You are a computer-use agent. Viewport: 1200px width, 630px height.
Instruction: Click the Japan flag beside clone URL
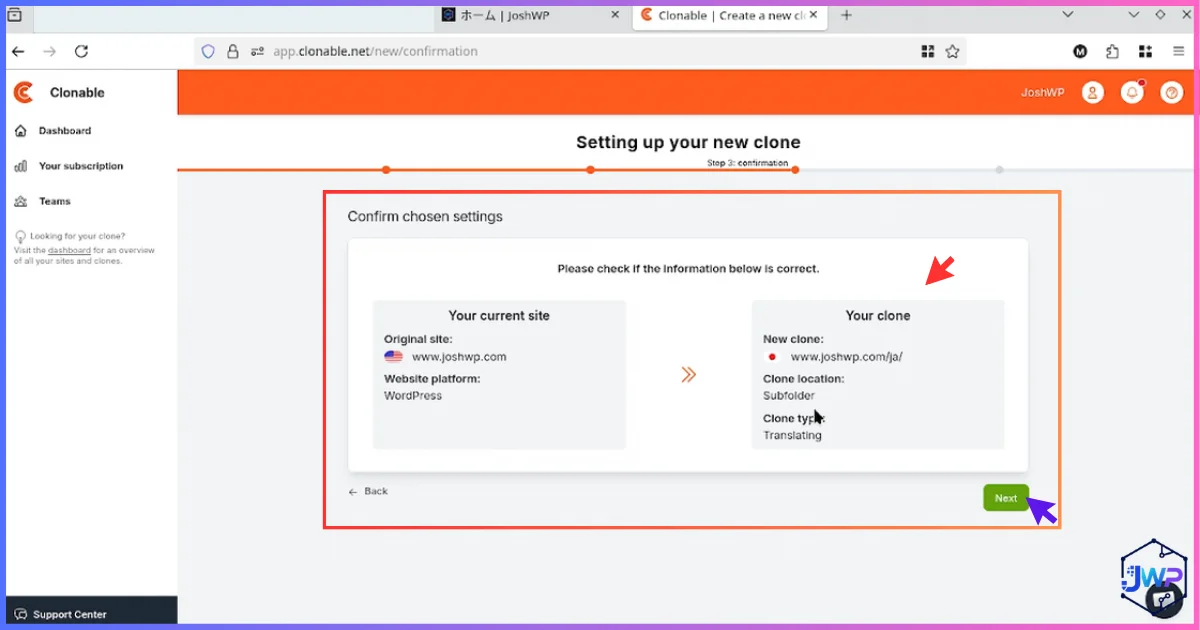(772, 356)
